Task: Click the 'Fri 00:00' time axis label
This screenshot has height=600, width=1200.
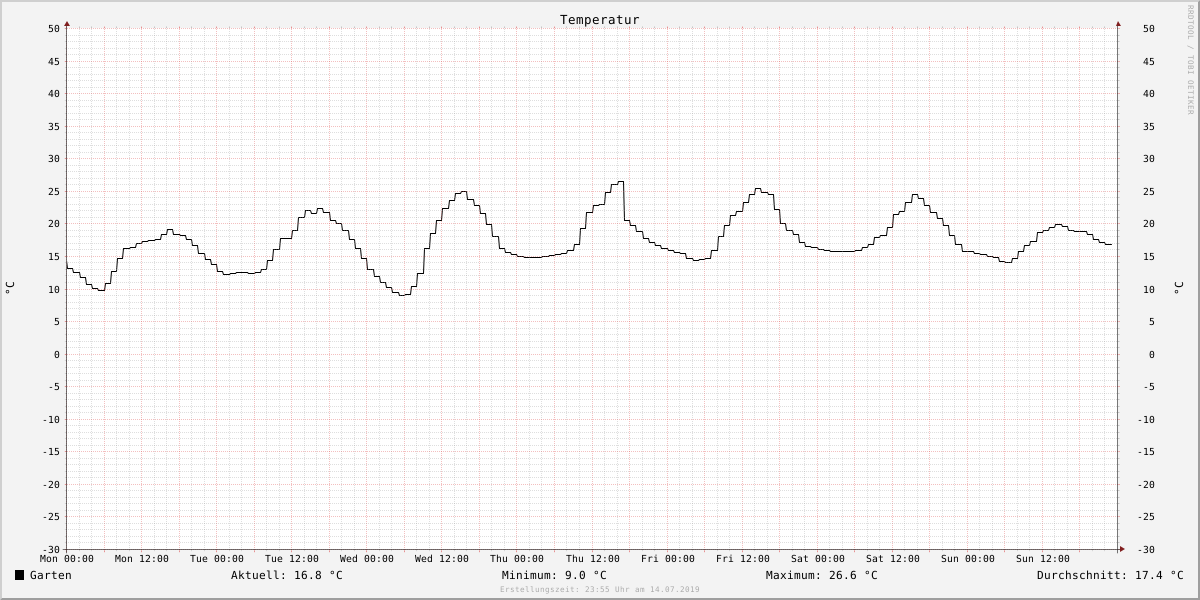Action: 668,559
